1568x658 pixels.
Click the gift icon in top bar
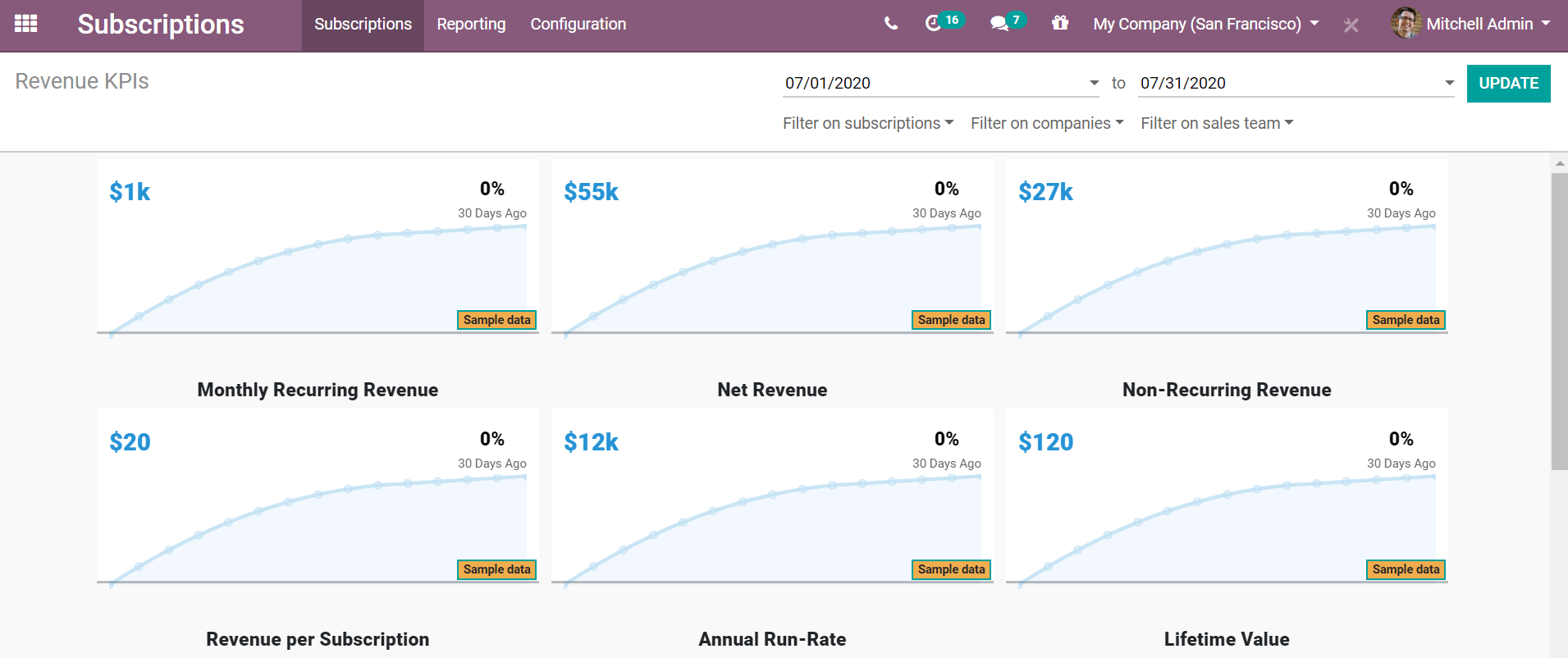(x=1060, y=23)
